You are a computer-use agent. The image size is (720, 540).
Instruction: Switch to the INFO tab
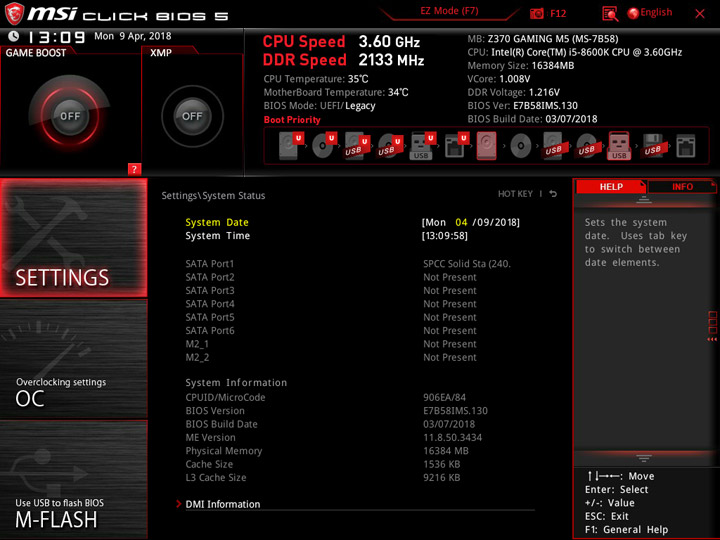682,187
